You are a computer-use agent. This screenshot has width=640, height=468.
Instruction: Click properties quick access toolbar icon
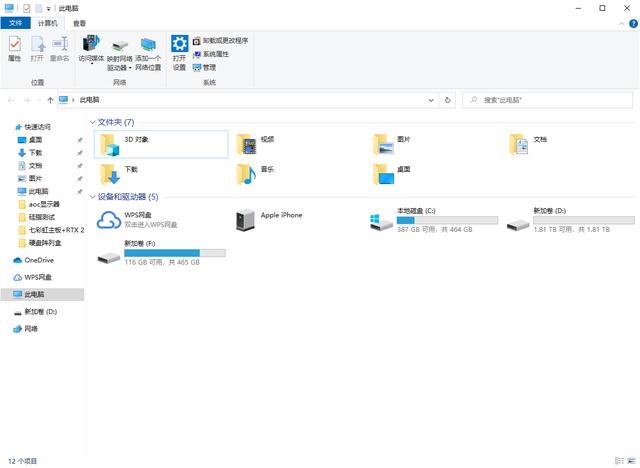tap(27, 8)
